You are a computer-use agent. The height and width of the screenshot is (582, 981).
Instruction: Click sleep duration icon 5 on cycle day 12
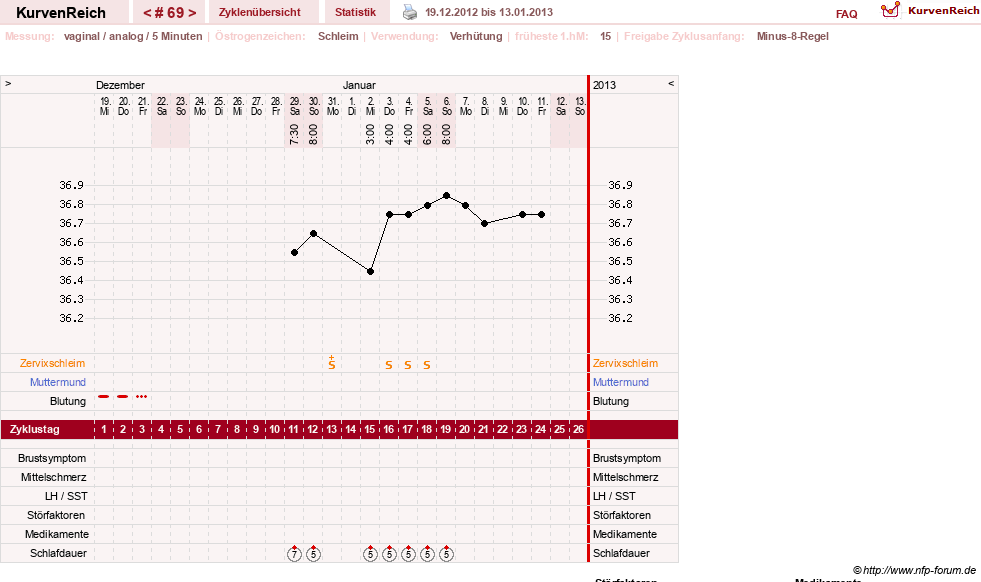pyautogui.click(x=313, y=554)
